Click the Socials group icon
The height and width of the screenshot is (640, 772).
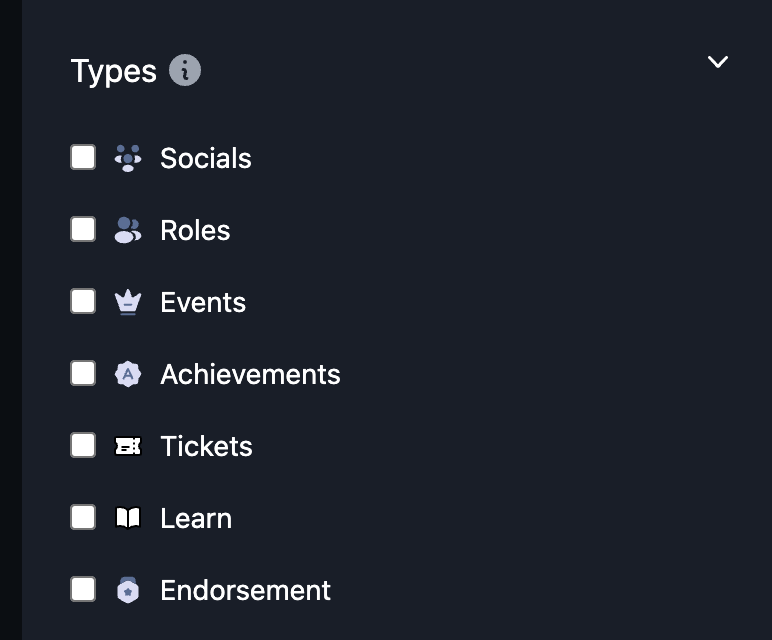click(128, 158)
